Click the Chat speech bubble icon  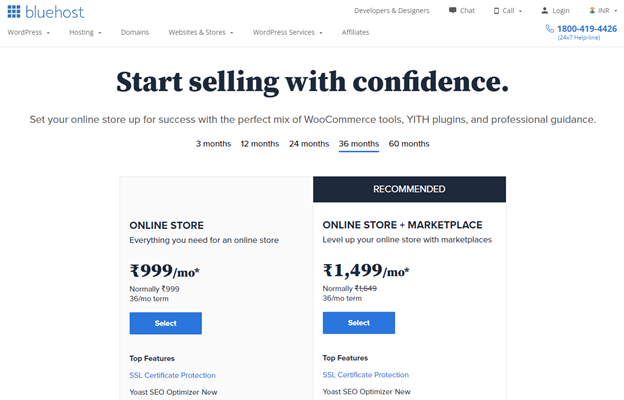tap(453, 11)
